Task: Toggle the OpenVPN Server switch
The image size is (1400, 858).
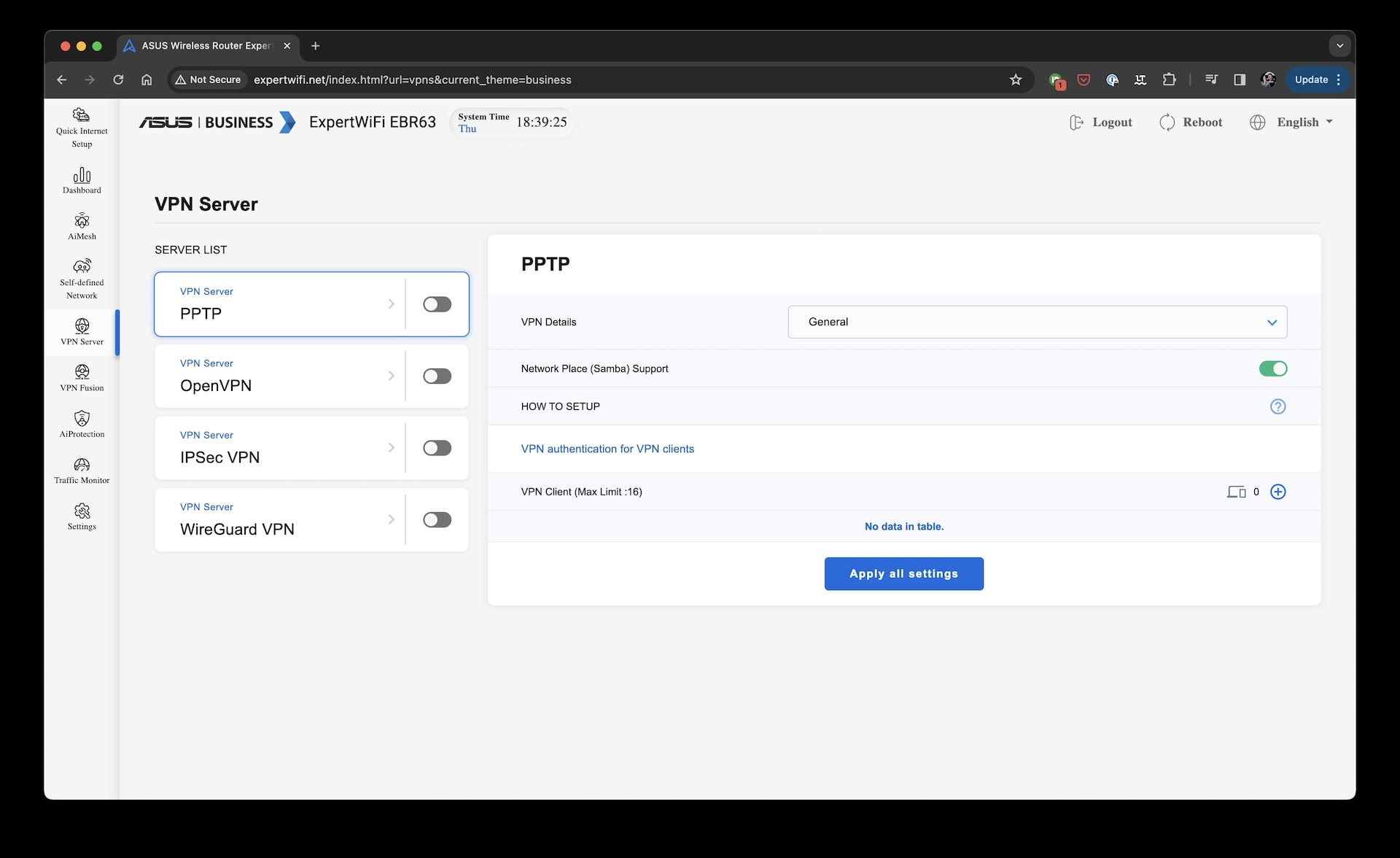Action: (437, 376)
